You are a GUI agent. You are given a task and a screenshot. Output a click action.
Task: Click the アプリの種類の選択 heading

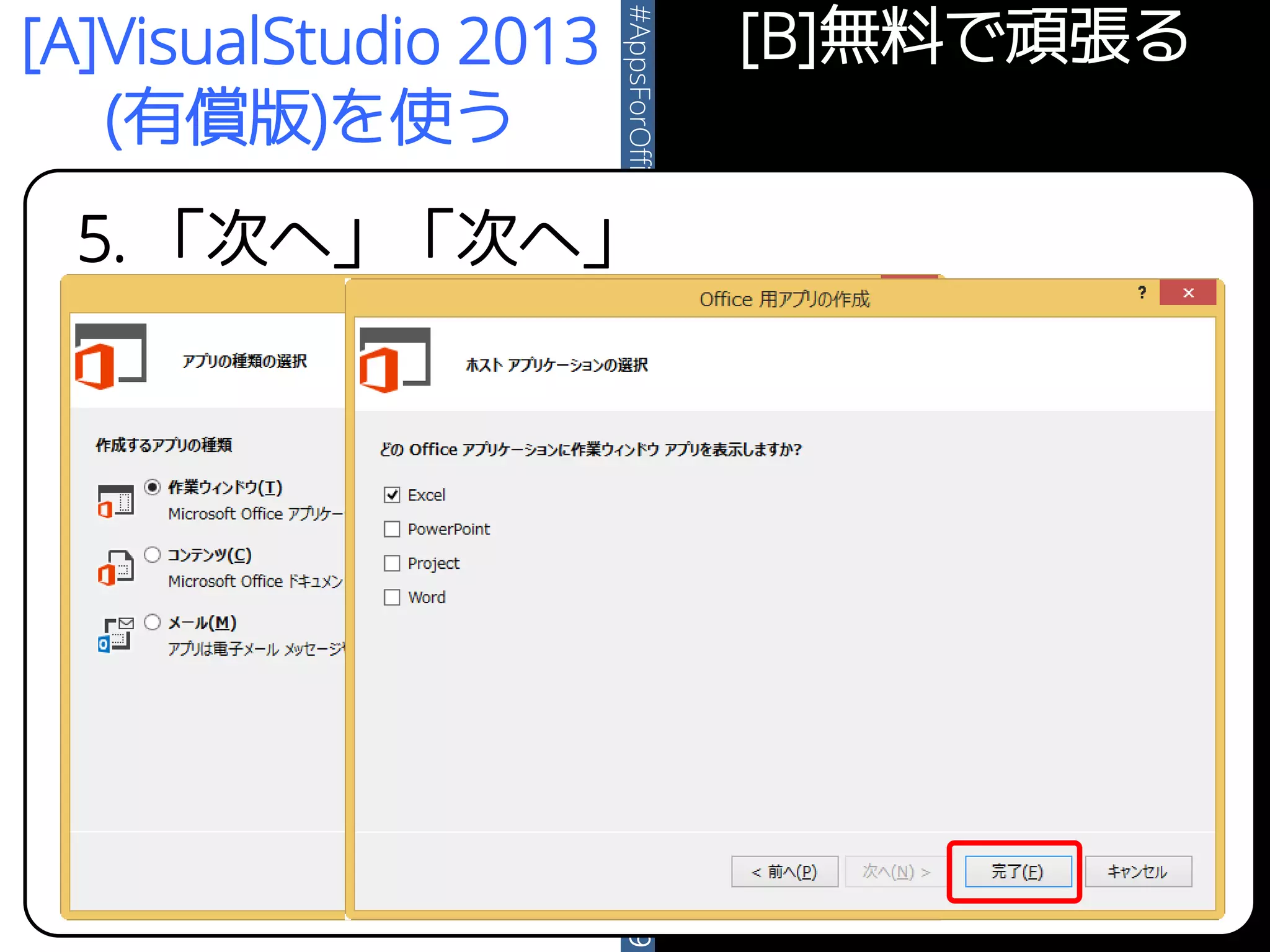pos(244,361)
